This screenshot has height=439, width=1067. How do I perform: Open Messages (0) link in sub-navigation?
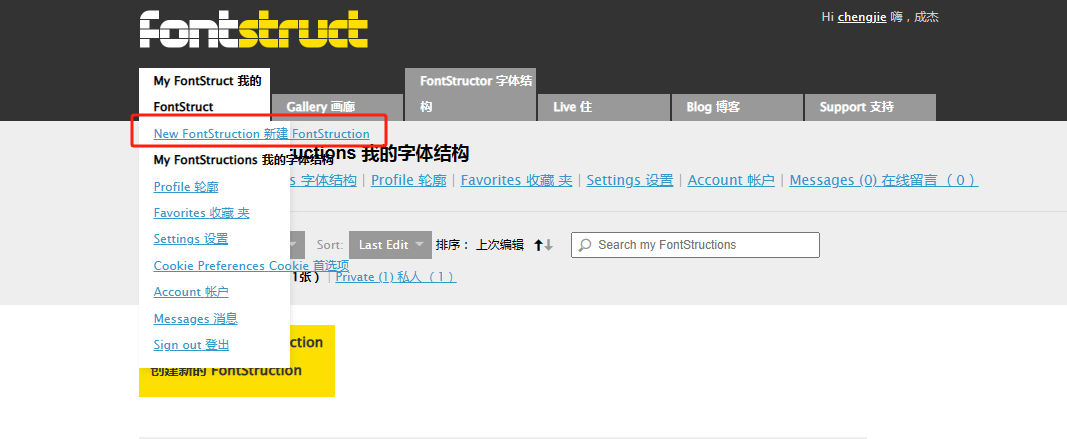click(883, 180)
